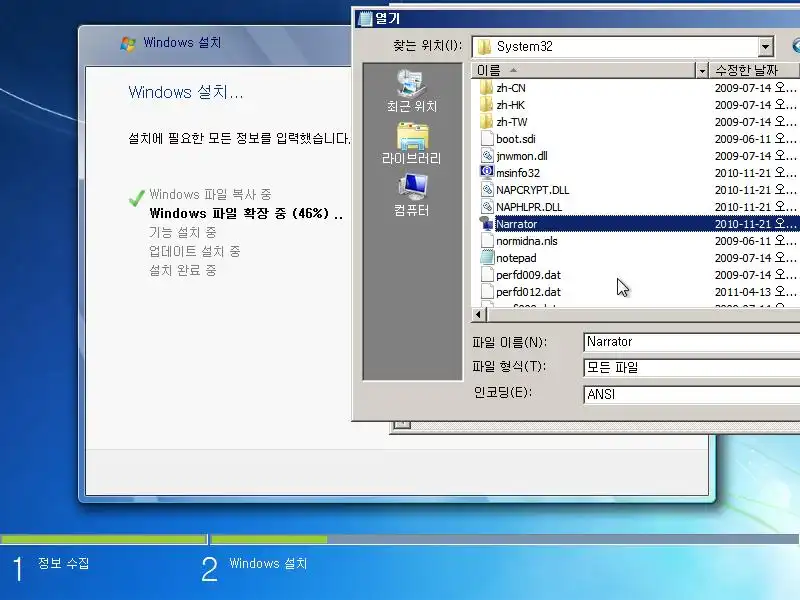This screenshot has width=800, height=600.
Task: Click the setup progress bar at the bottom
Action: tap(400, 539)
